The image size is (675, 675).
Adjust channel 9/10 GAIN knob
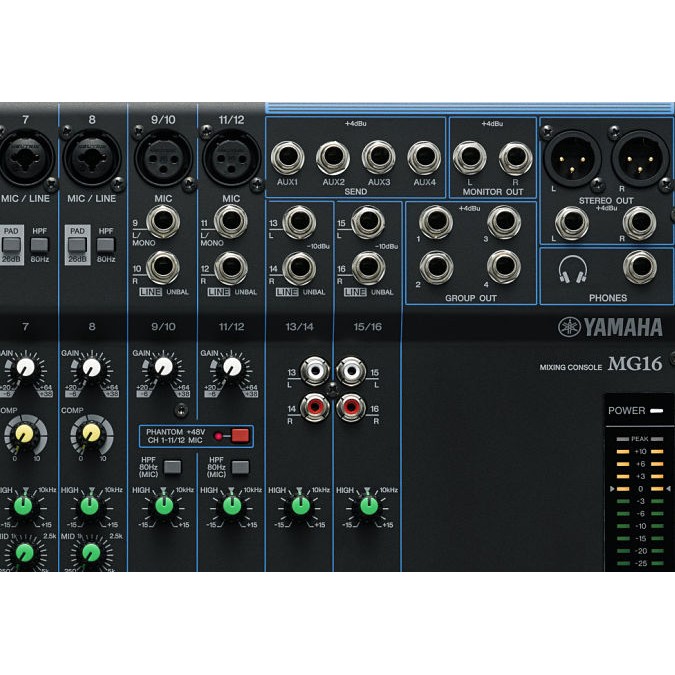[164, 368]
